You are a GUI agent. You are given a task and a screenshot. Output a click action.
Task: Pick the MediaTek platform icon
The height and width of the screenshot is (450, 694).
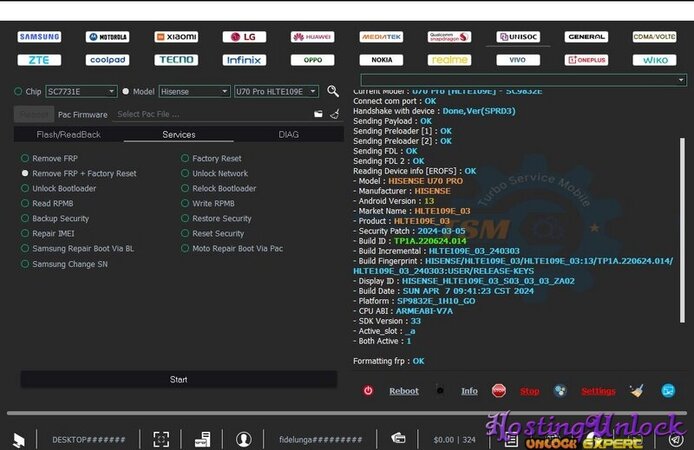tap(380, 37)
